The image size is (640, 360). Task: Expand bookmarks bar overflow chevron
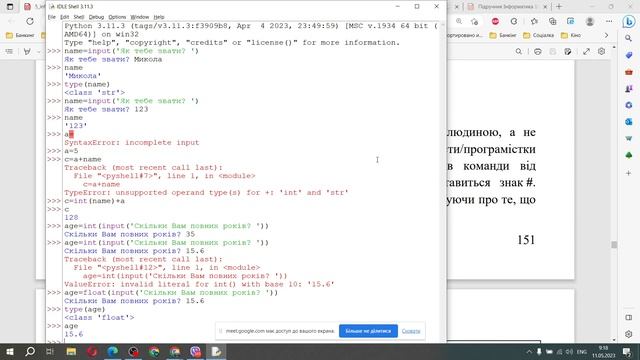tap(606, 36)
